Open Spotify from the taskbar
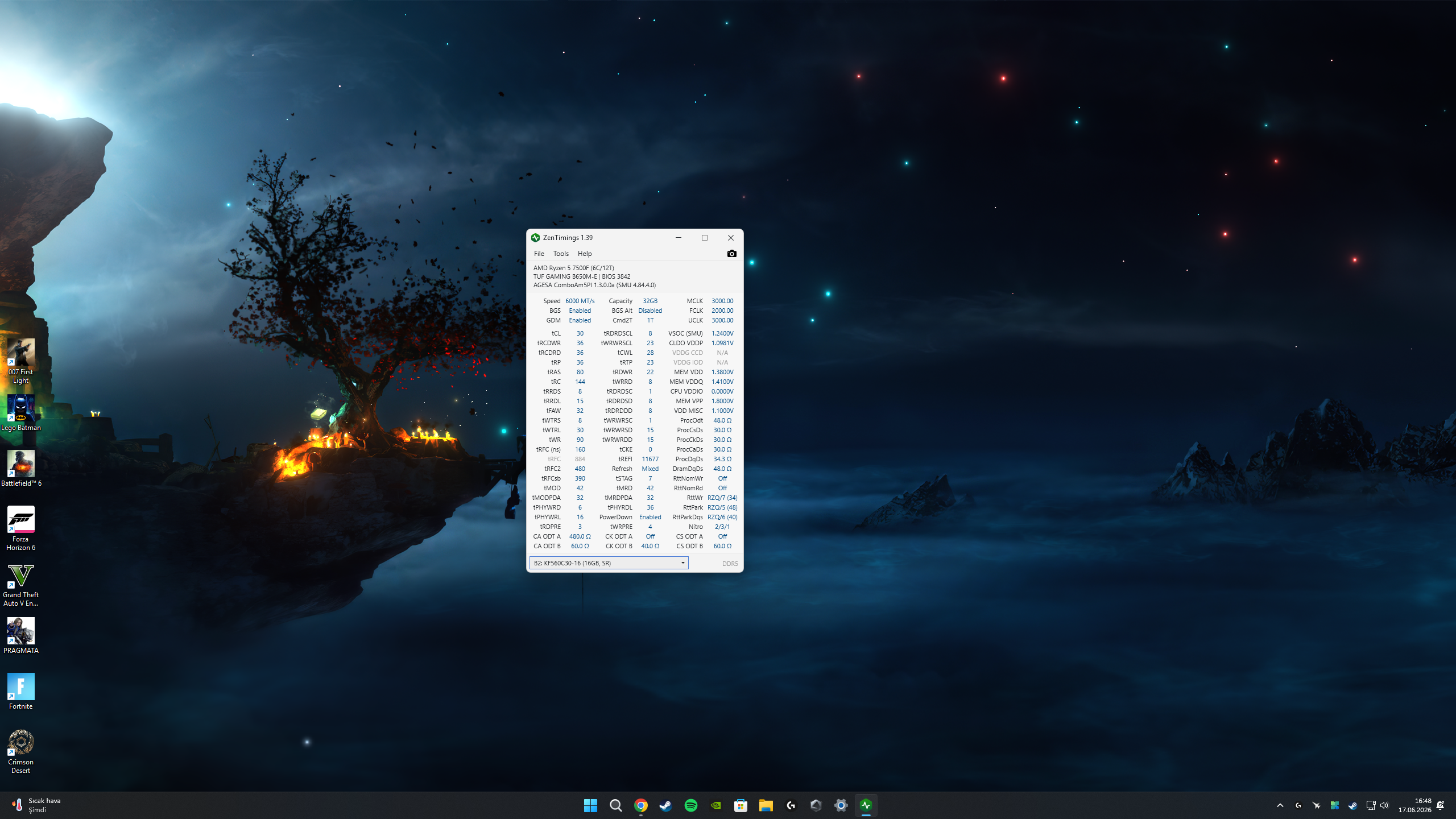1456x819 pixels. 691,805
